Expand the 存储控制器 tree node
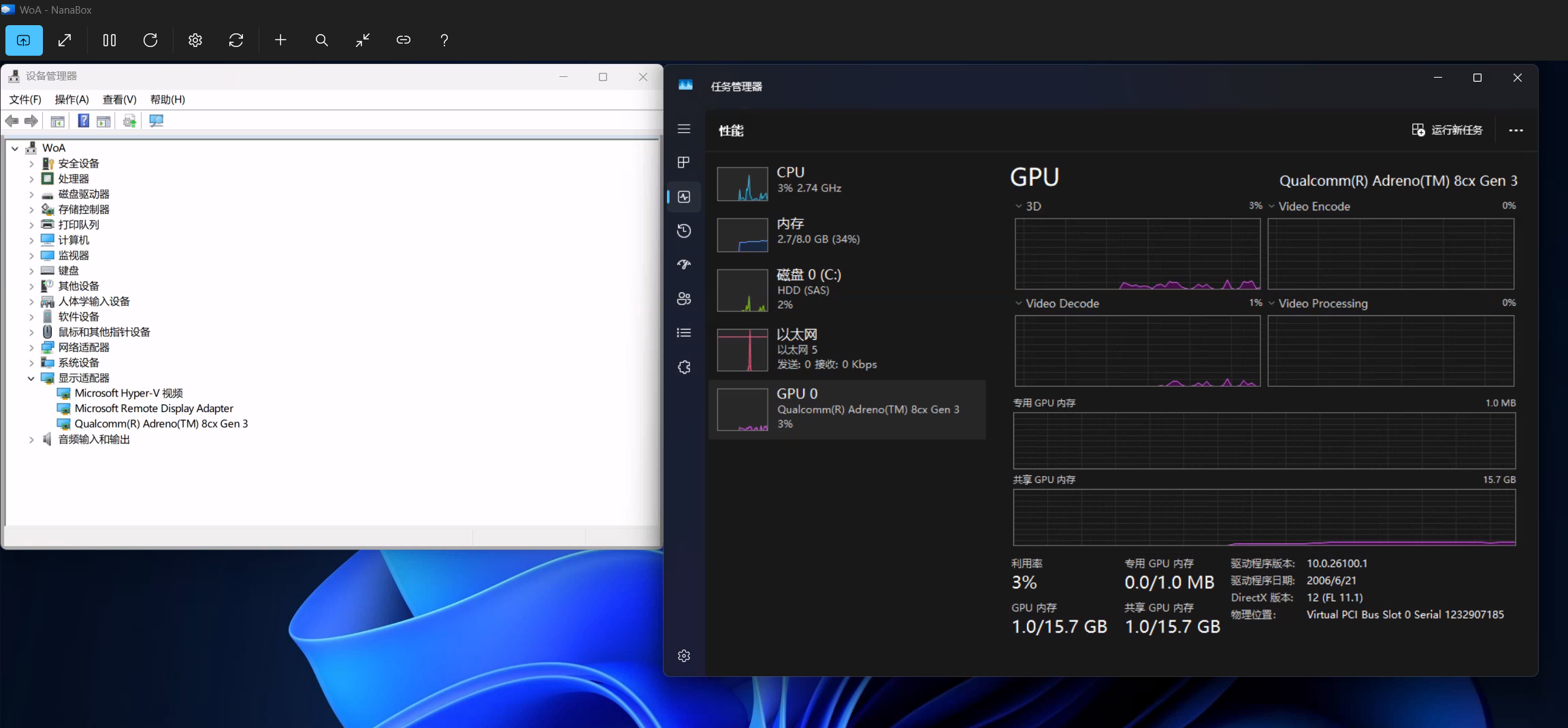The width and height of the screenshot is (1568, 728). [31, 210]
